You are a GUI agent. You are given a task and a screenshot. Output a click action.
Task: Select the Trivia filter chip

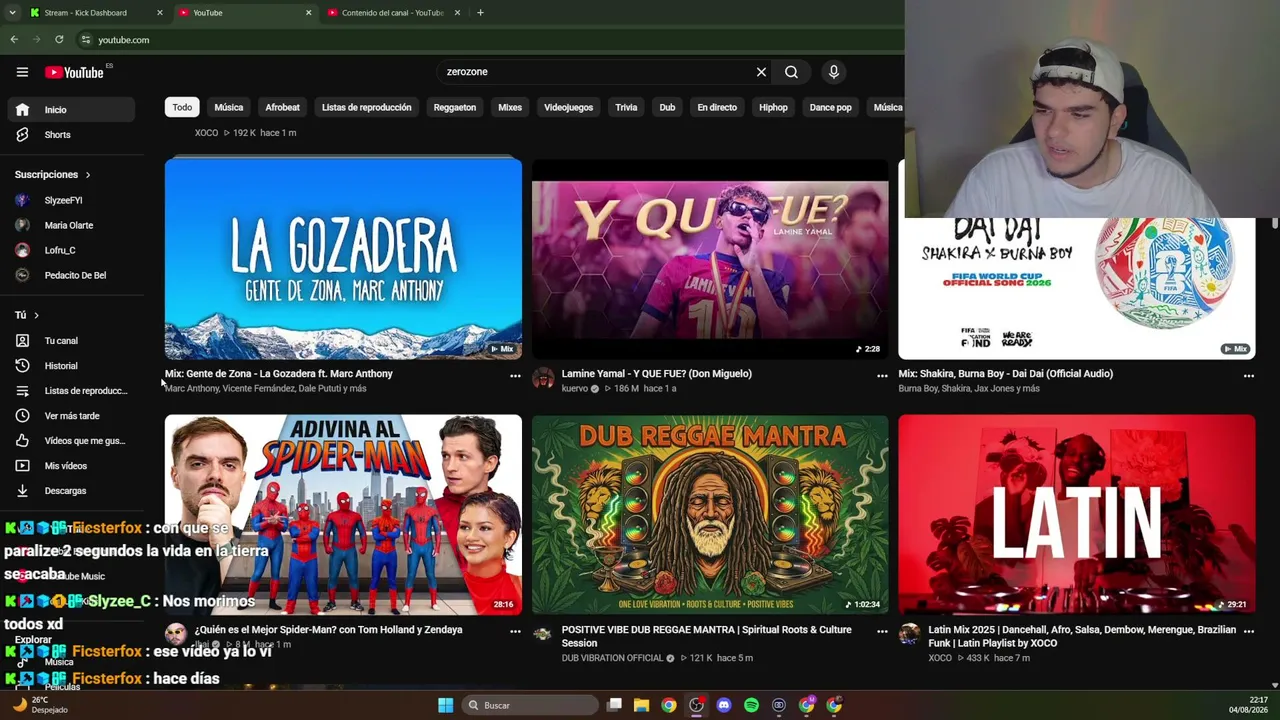(626, 107)
